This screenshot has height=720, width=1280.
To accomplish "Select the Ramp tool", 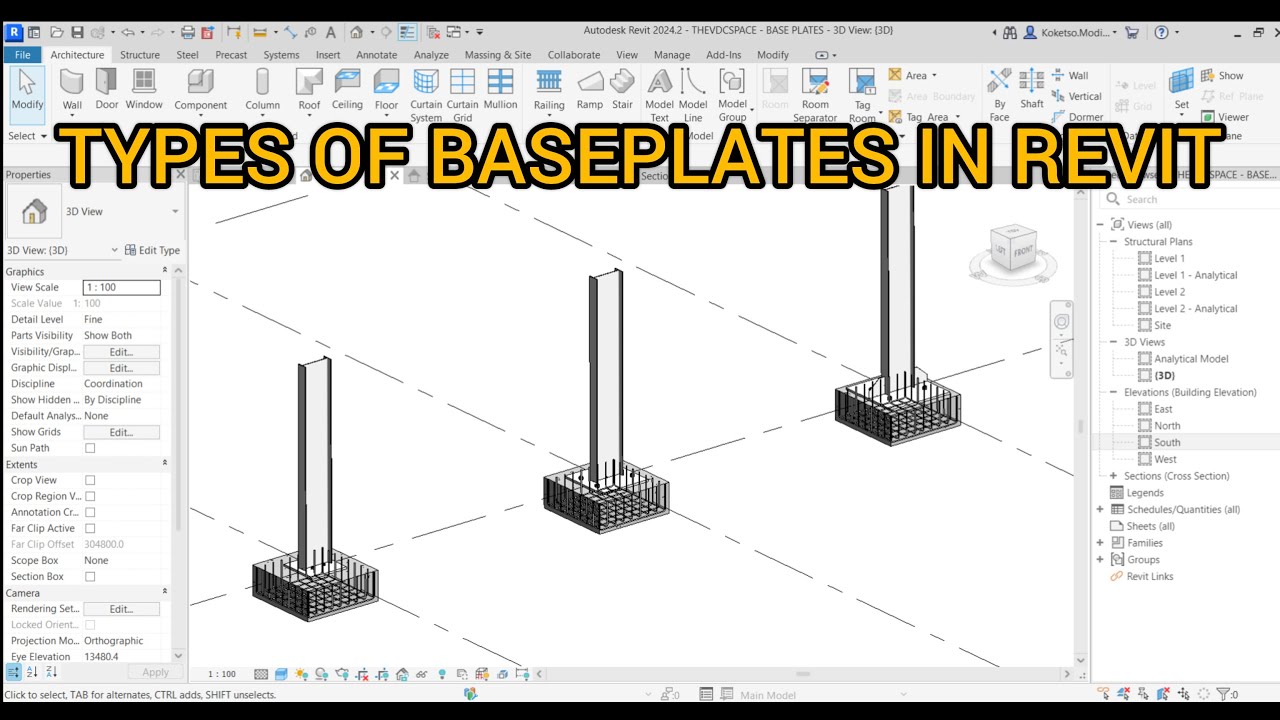I will 590,89.
